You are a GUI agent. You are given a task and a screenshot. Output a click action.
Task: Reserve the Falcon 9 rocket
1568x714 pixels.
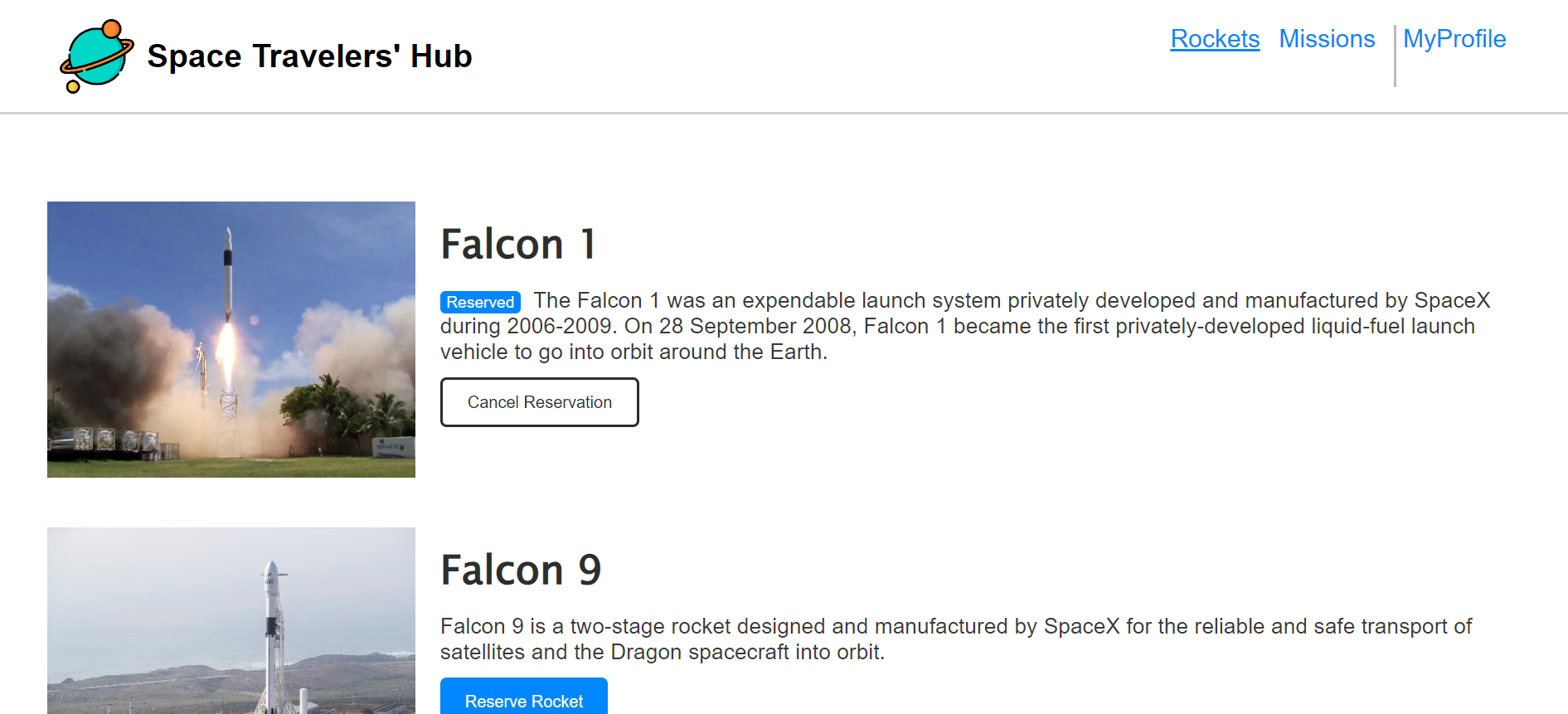524,697
